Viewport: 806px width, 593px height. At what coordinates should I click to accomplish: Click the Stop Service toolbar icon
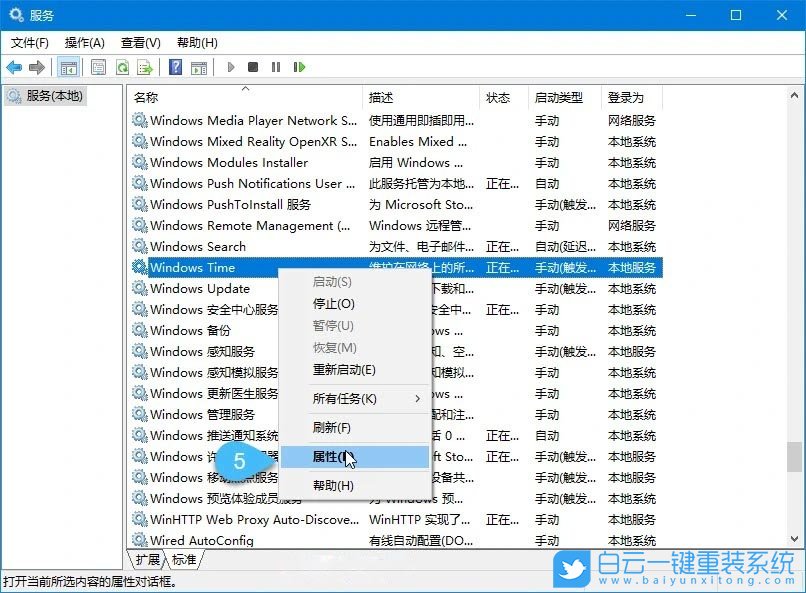(x=253, y=67)
